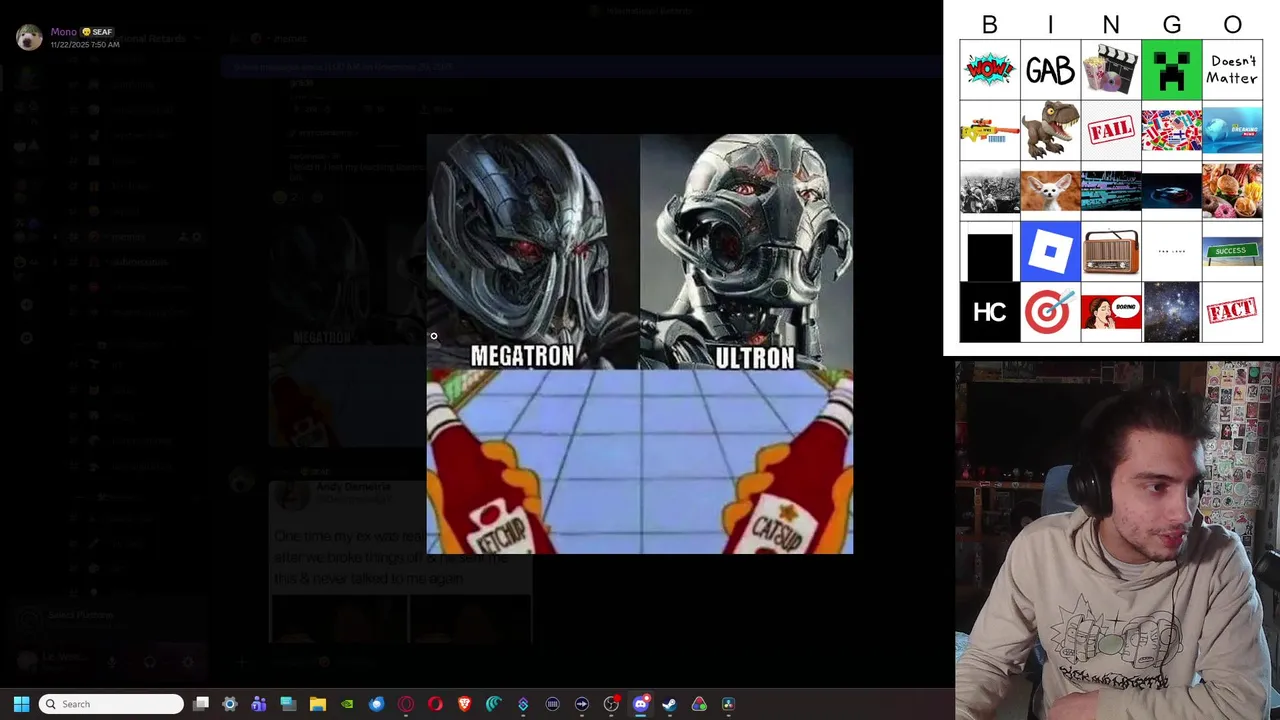This screenshot has height=720, width=1280.
Task: Select the target dart bingo square
Action: pyautogui.click(x=1050, y=312)
